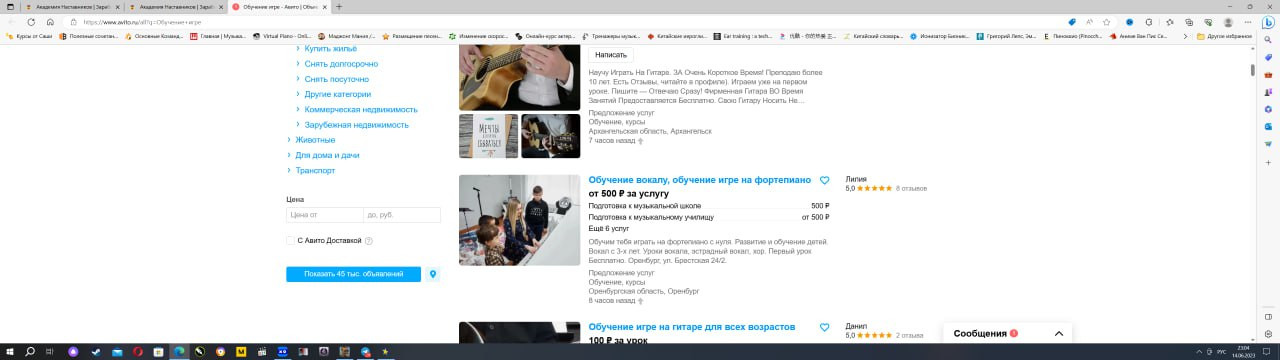
Task: Expand the Для дома и дачи category
Action: click(327, 155)
